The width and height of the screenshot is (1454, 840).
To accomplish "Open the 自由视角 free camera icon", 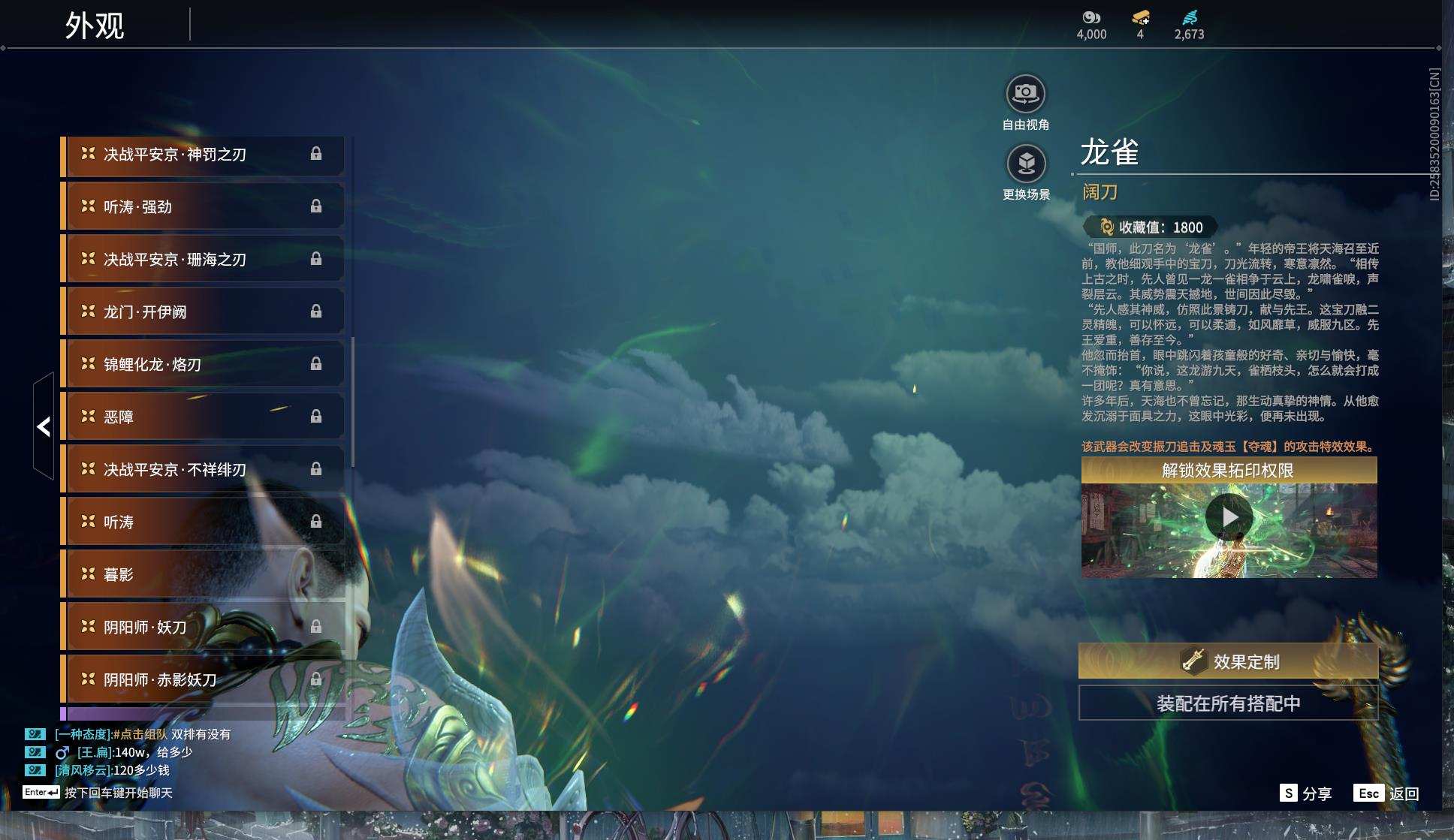I will point(1025,94).
